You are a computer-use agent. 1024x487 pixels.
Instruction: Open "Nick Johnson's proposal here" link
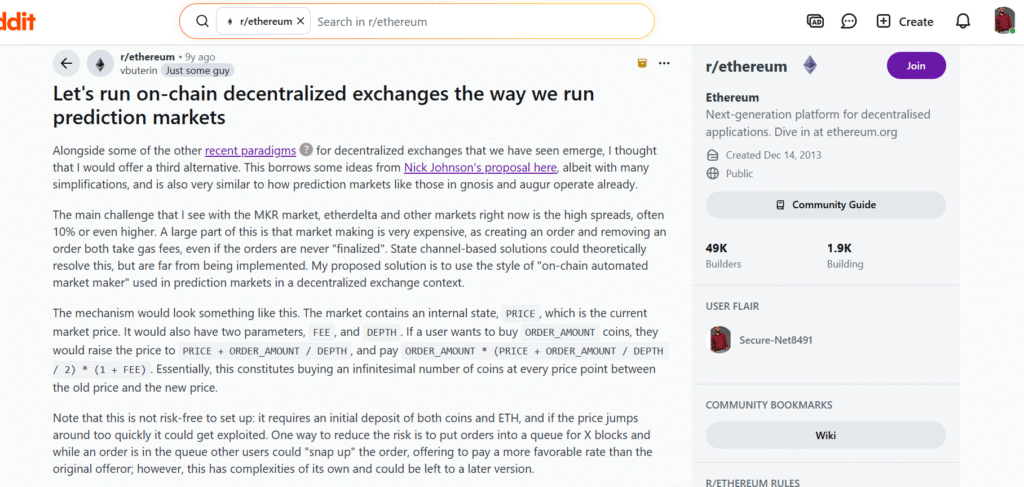(480, 168)
